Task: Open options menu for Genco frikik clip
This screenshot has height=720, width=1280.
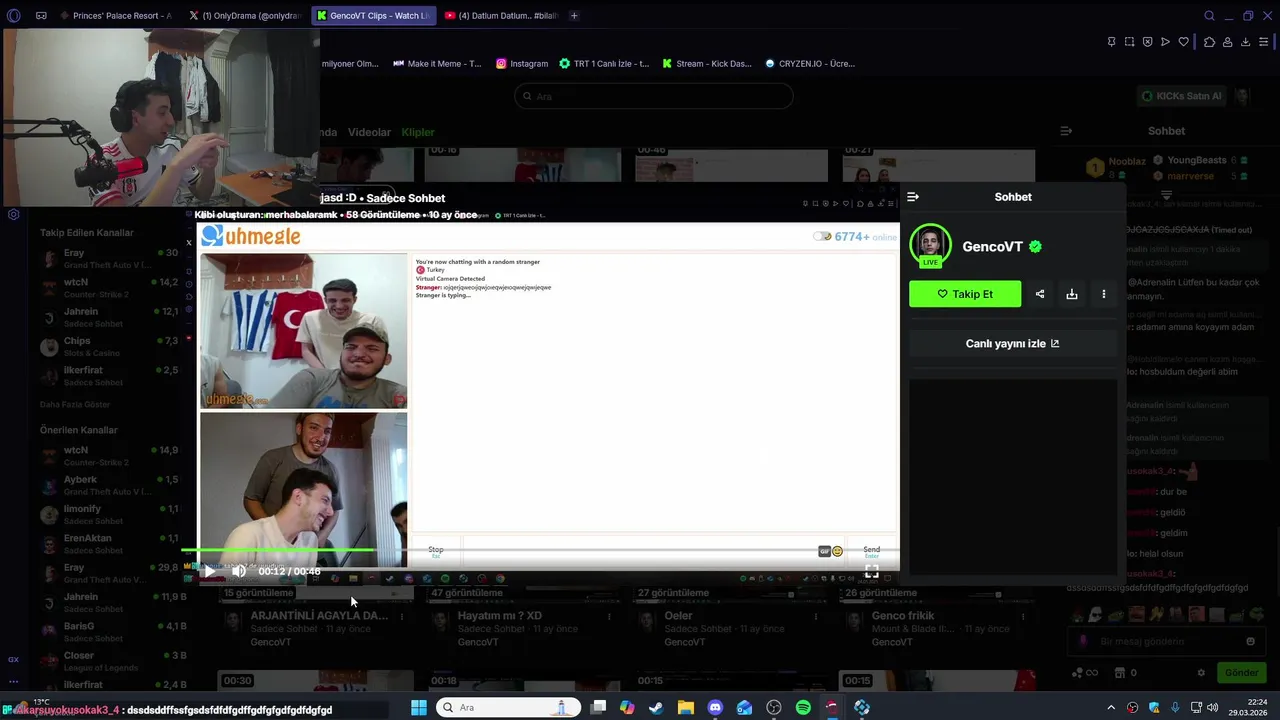Action: pyautogui.click(x=1023, y=617)
